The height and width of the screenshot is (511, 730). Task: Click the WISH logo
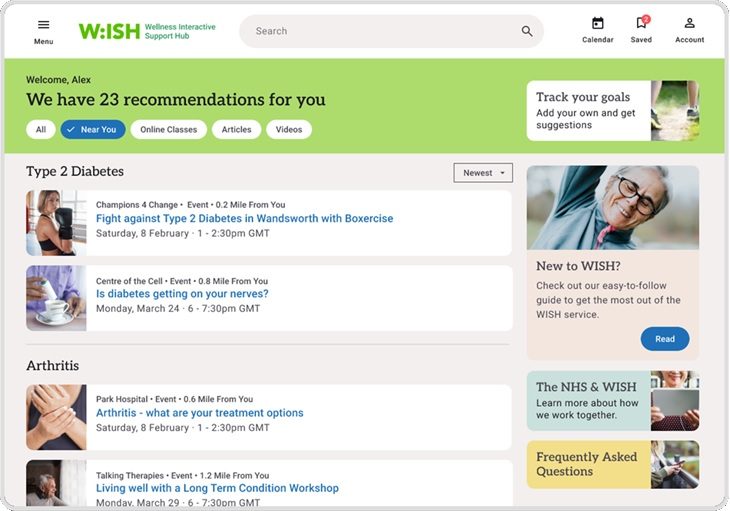tap(110, 31)
